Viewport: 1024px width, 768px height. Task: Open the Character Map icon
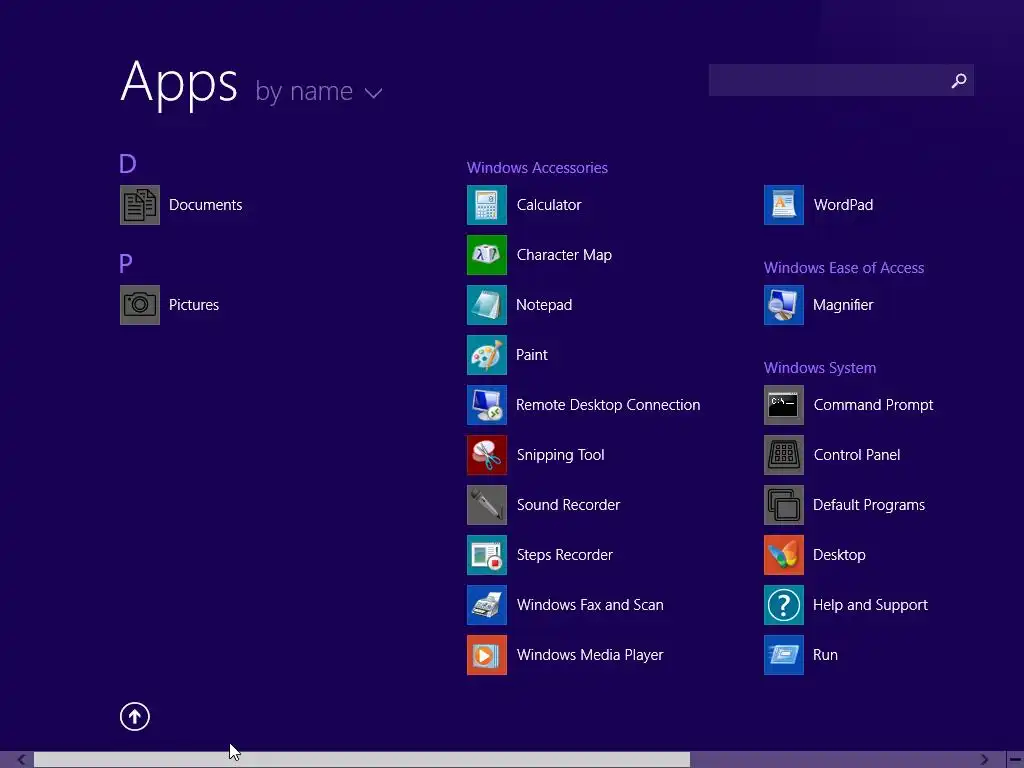[x=487, y=255]
